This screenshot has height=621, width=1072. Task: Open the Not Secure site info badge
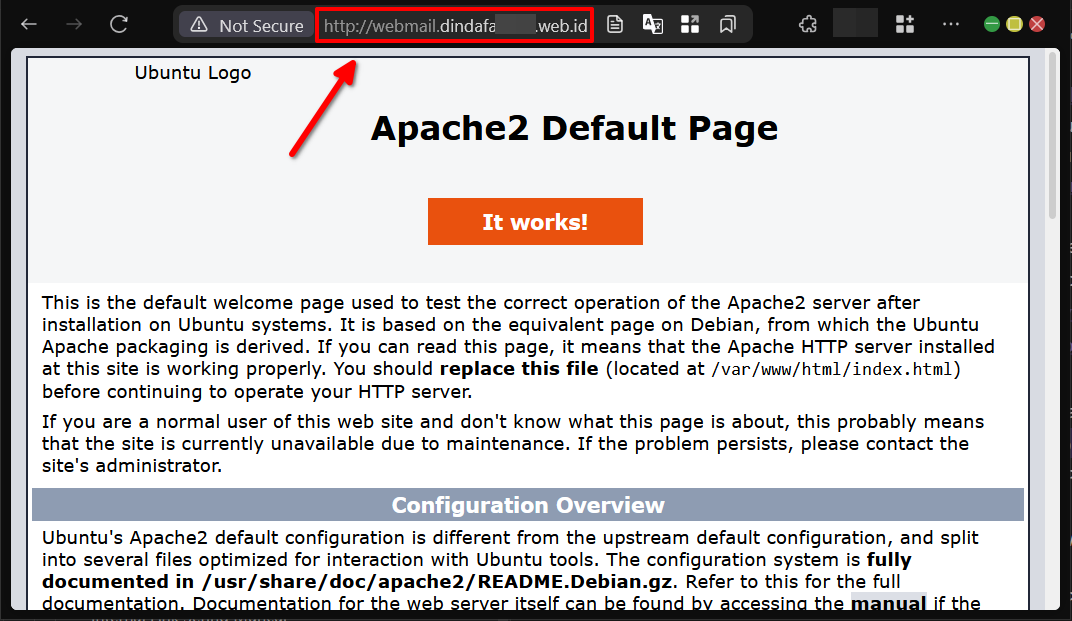(246, 26)
